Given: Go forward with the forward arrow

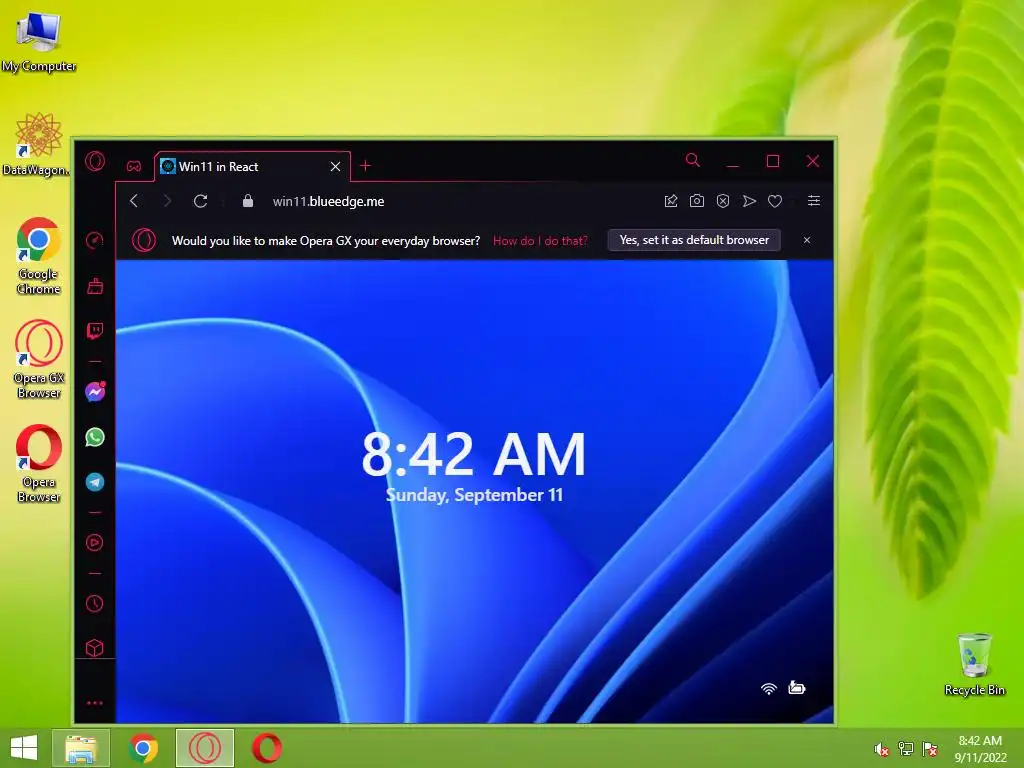Looking at the screenshot, I should click(167, 201).
